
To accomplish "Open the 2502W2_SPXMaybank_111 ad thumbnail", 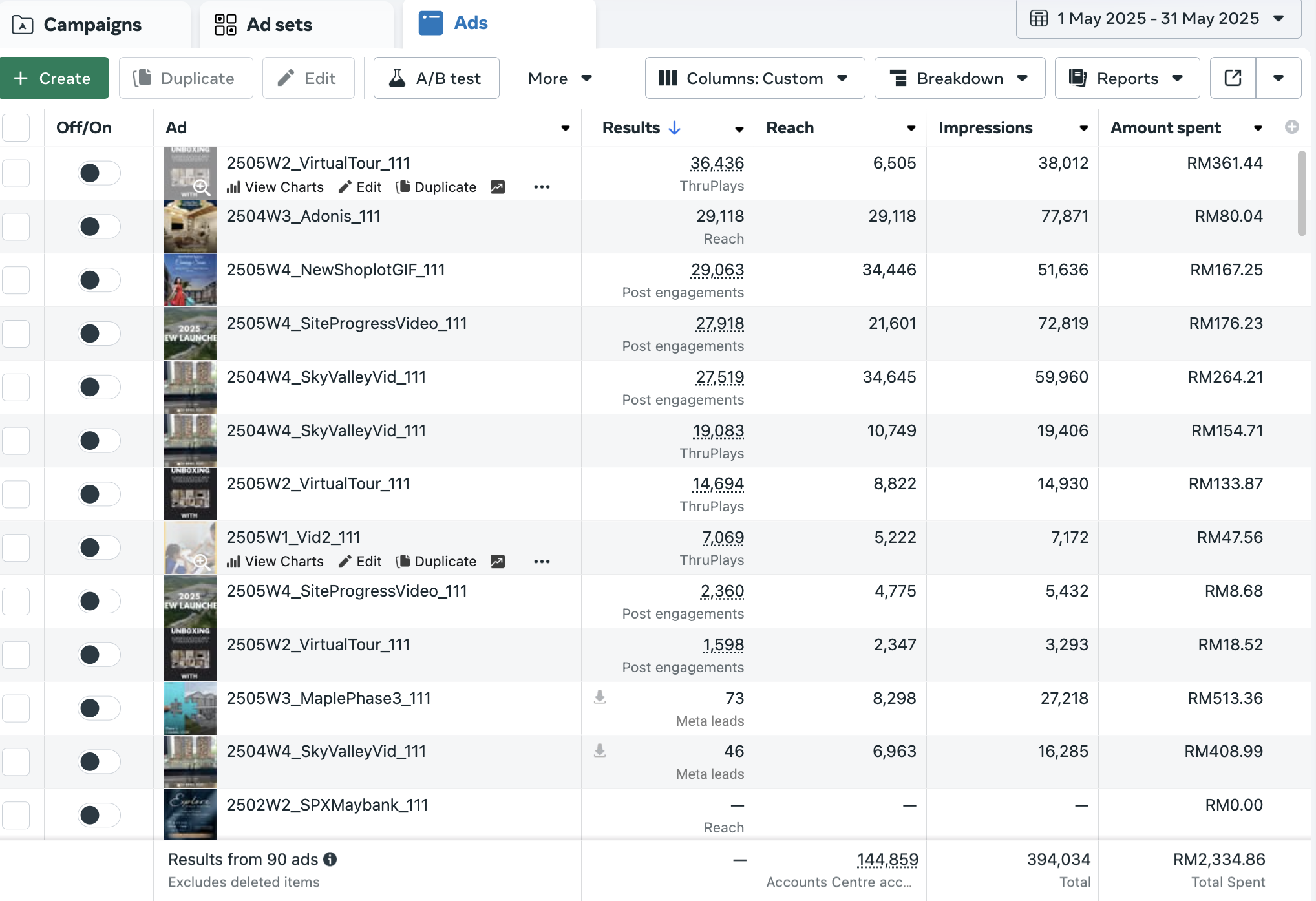I will point(190,814).
